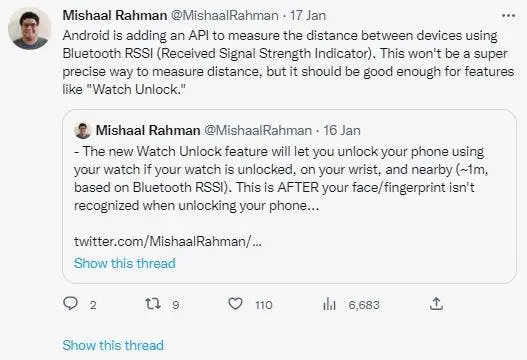View analytics via bar chart icon
This screenshot has height=360, width=527.
pos(329,304)
